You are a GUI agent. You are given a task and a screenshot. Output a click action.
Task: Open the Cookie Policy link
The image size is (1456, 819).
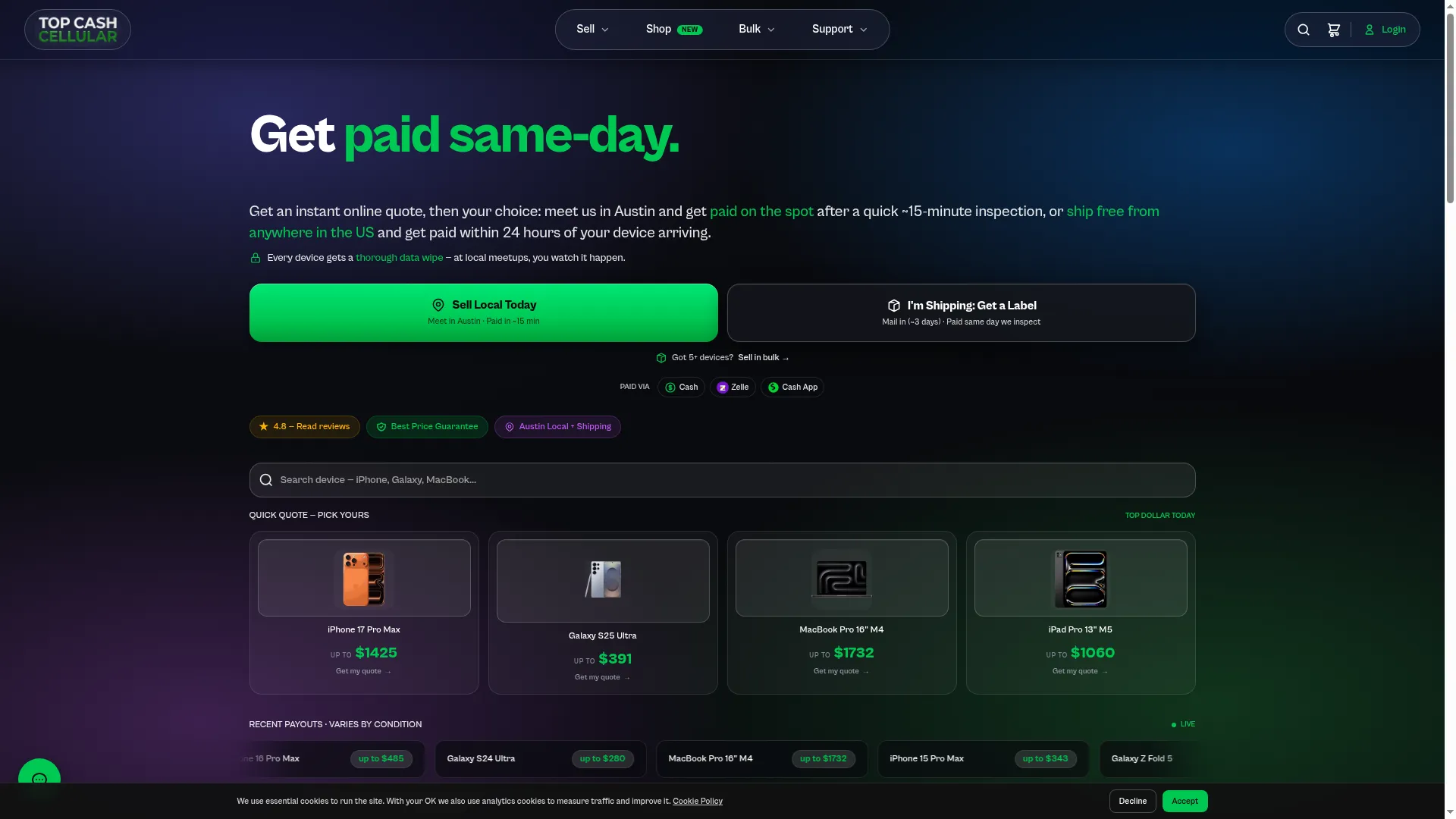click(x=697, y=802)
